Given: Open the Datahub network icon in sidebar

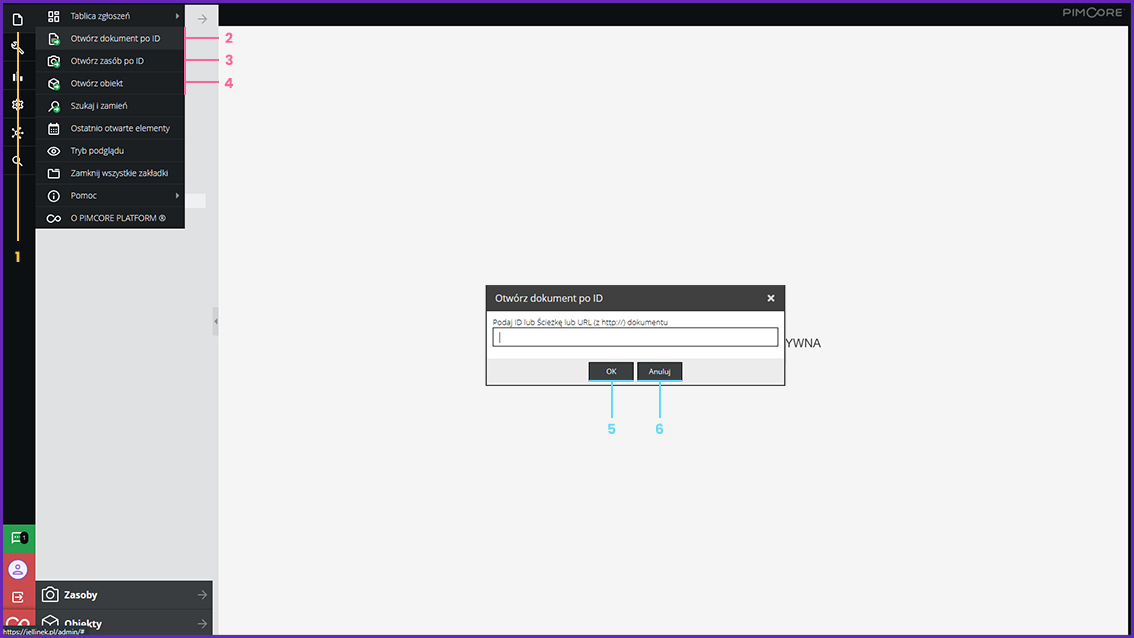Looking at the screenshot, I should coord(17,132).
